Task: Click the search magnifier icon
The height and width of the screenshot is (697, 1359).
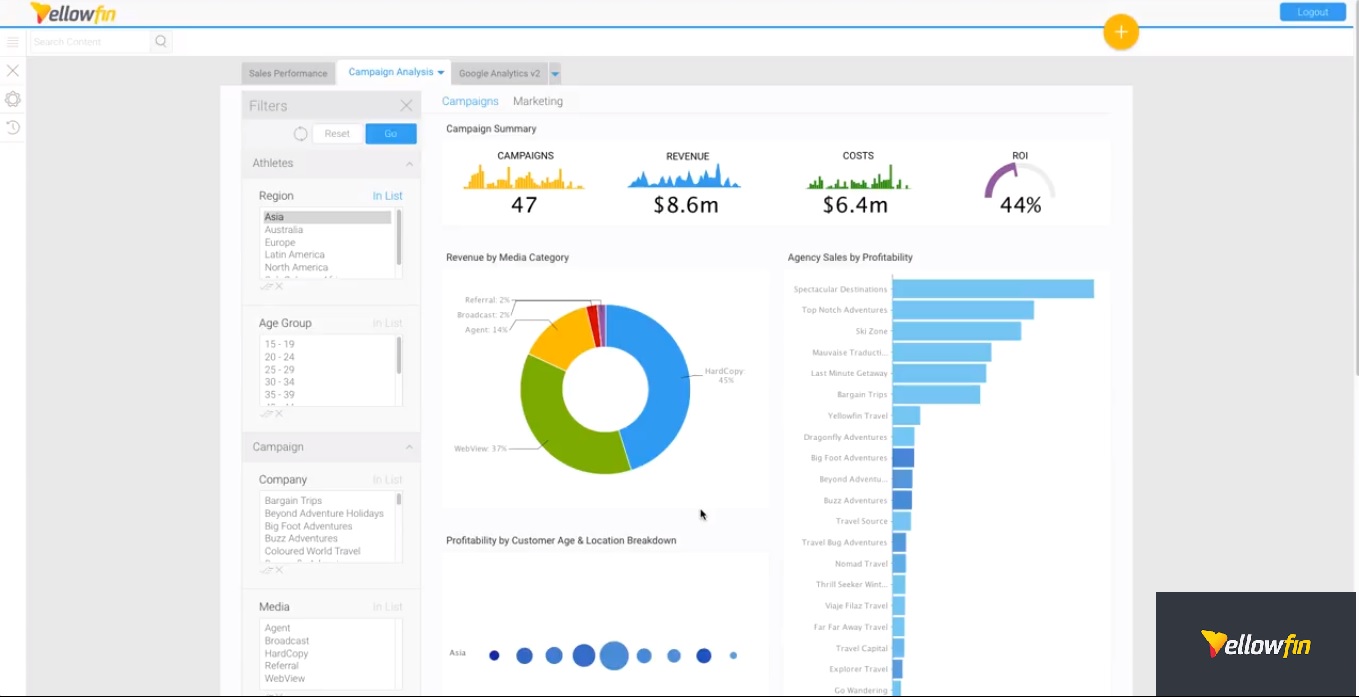Action: [x=161, y=41]
